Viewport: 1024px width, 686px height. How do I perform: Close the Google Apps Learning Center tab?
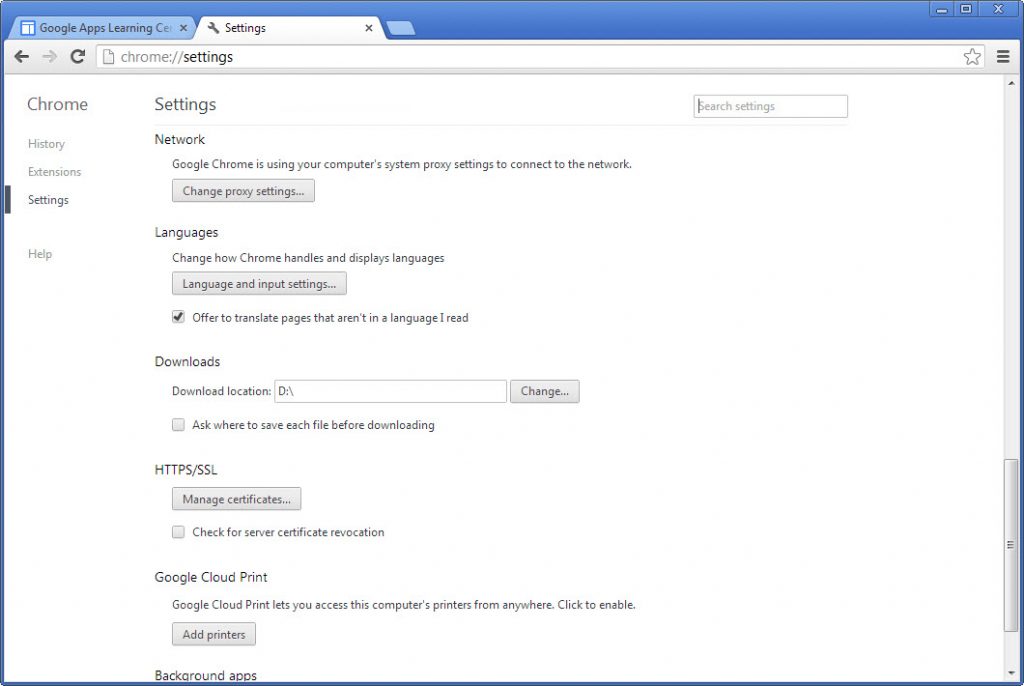183,28
